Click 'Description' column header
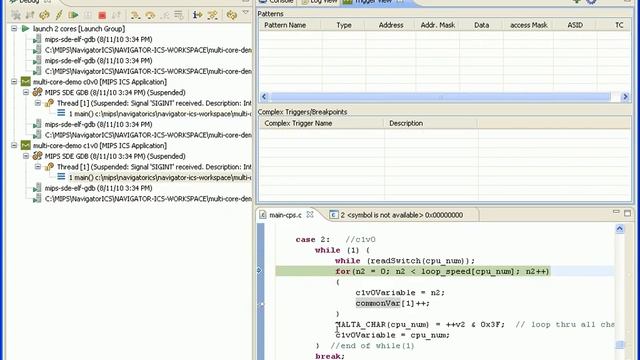 (x=431, y=123)
